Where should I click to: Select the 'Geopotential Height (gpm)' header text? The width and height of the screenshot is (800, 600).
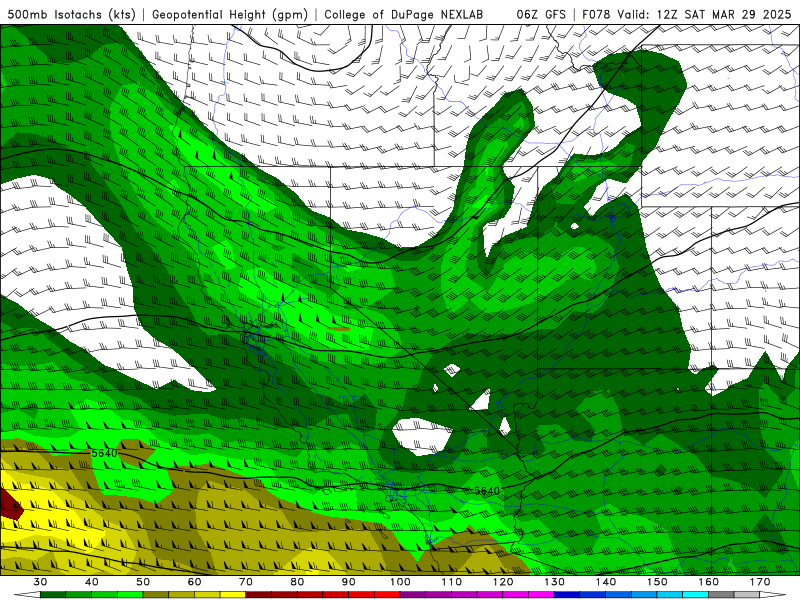coord(230,14)
